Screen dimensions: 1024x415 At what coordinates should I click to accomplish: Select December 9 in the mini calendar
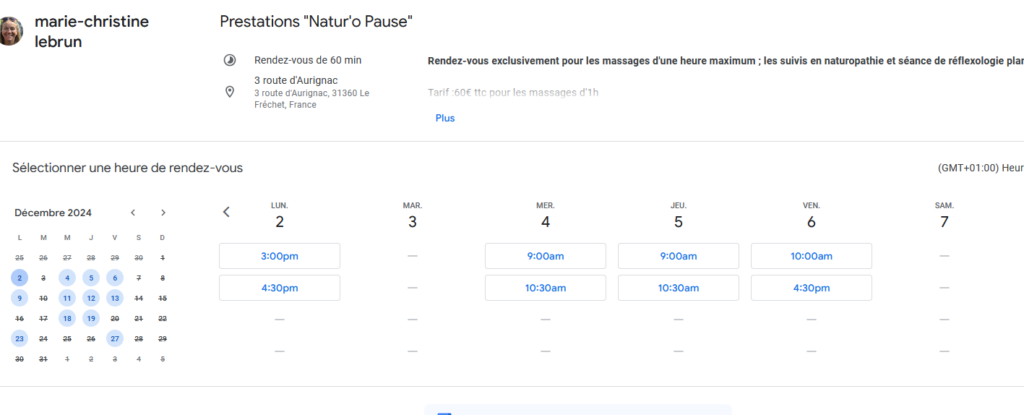click(x=19, y=298)
